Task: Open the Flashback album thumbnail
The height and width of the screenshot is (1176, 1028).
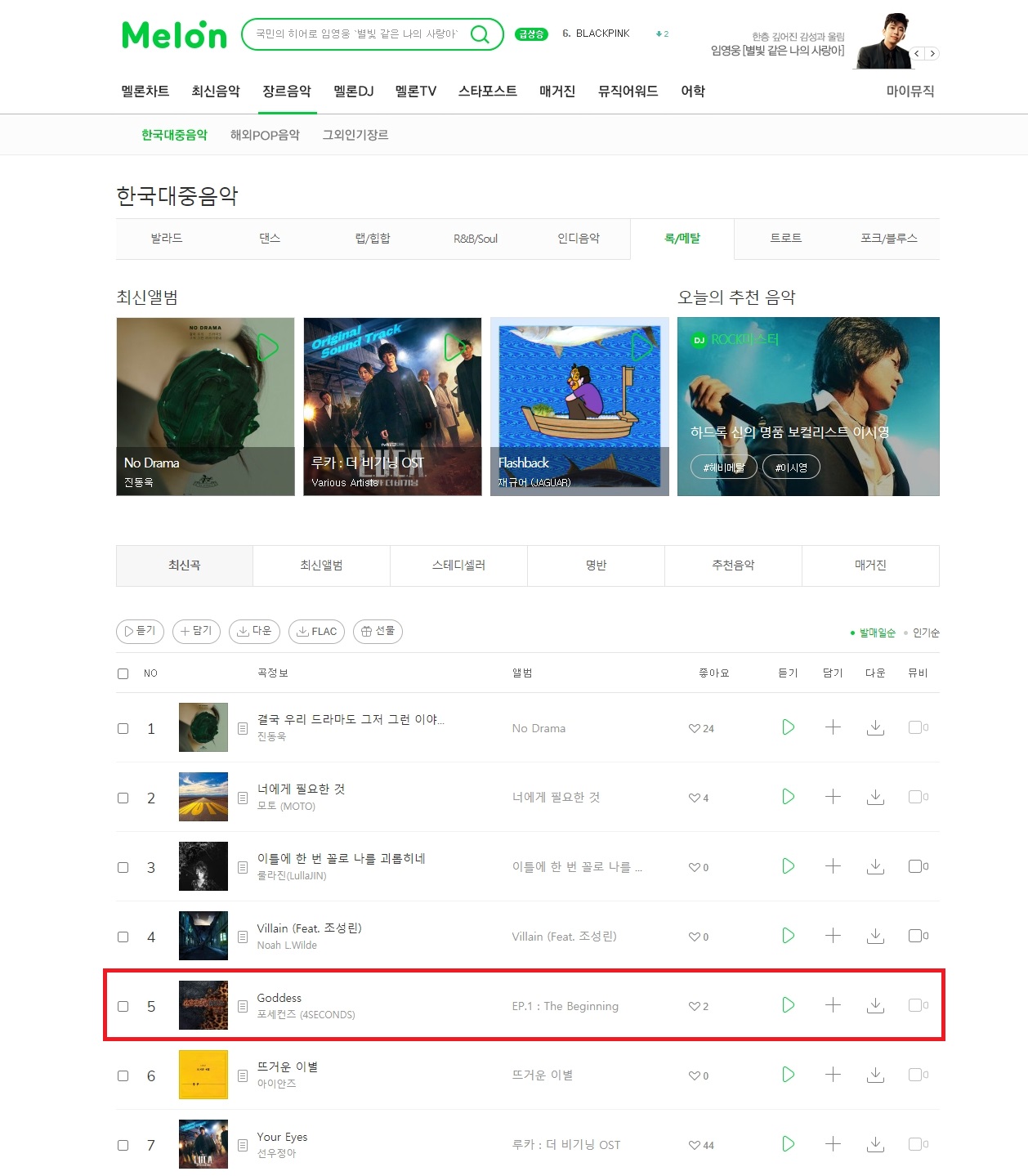Action: (579, 406)
